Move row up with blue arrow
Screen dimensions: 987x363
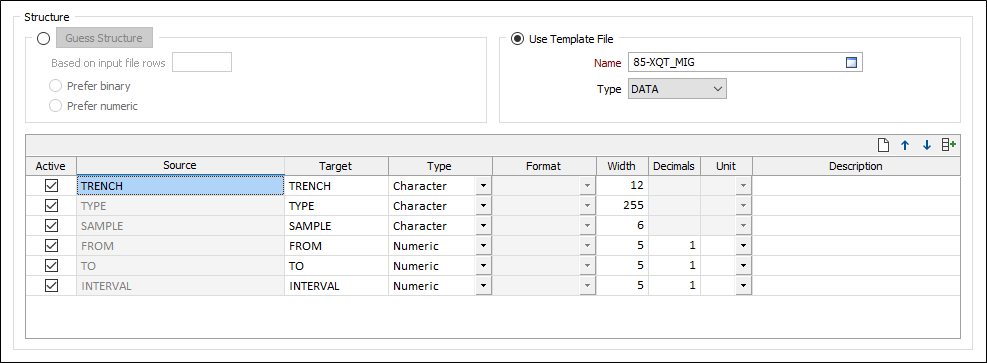click(x=905, y=145)
